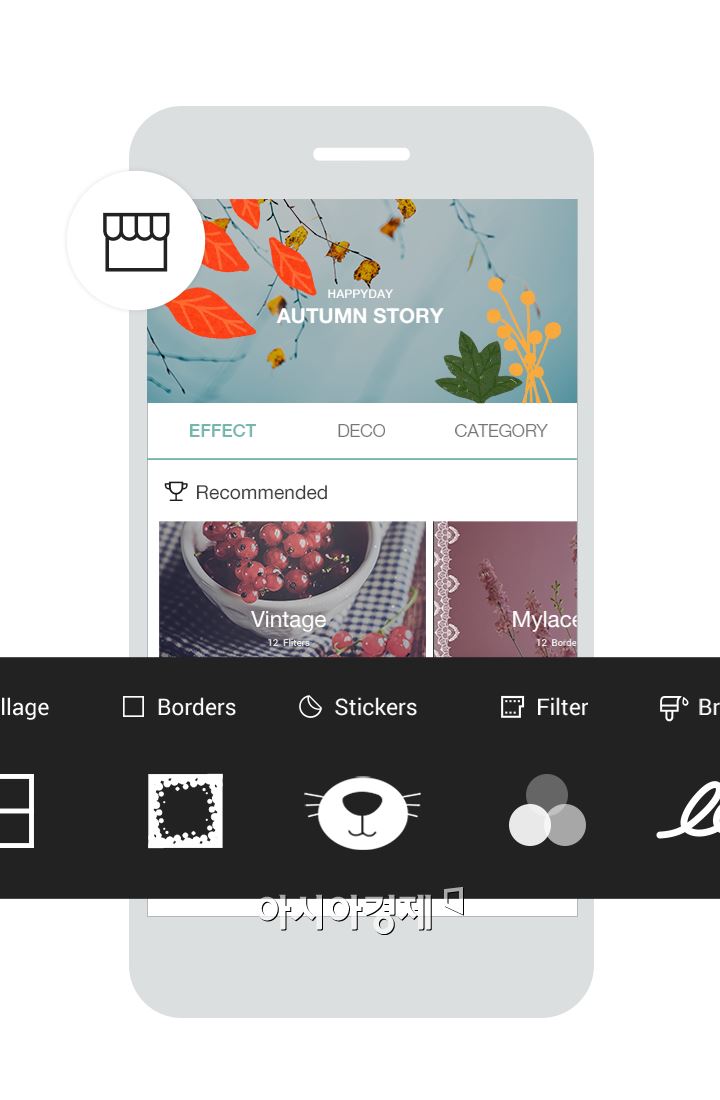Screen dimensions: 720x1100
Task: Open the Vintage 12 Filters pack
Action: tap(292, 589)
